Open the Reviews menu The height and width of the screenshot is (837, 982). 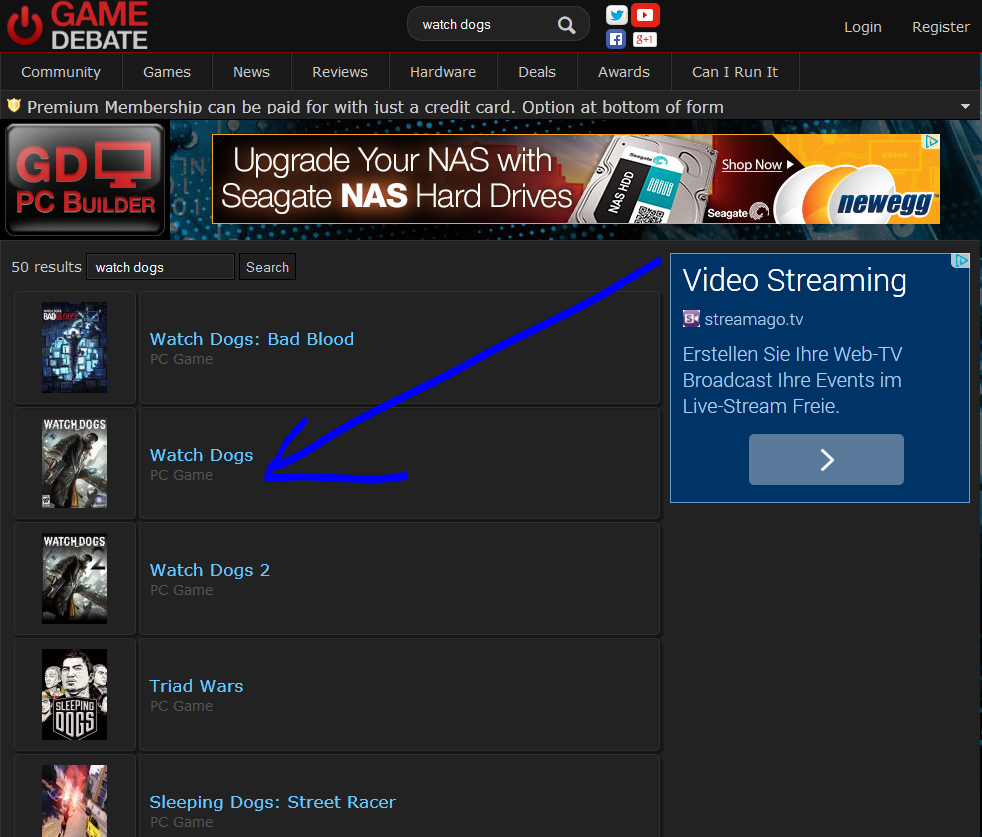pyautogui.click(x=339, y=72)
